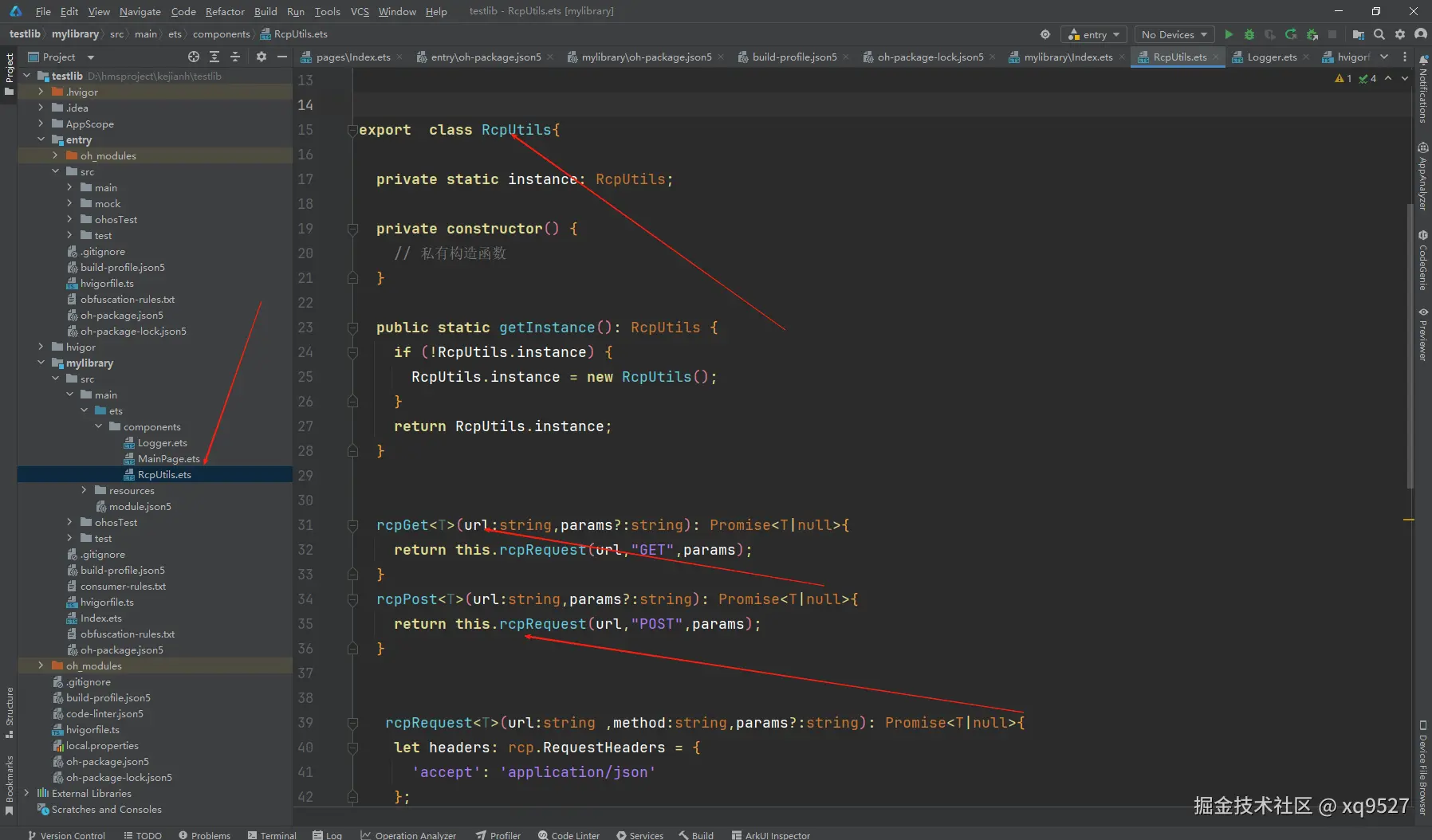This screenshot has height=840, width=1432.
Task: Open IDE settings gear in top toolbar
Action: [1400, 34]
